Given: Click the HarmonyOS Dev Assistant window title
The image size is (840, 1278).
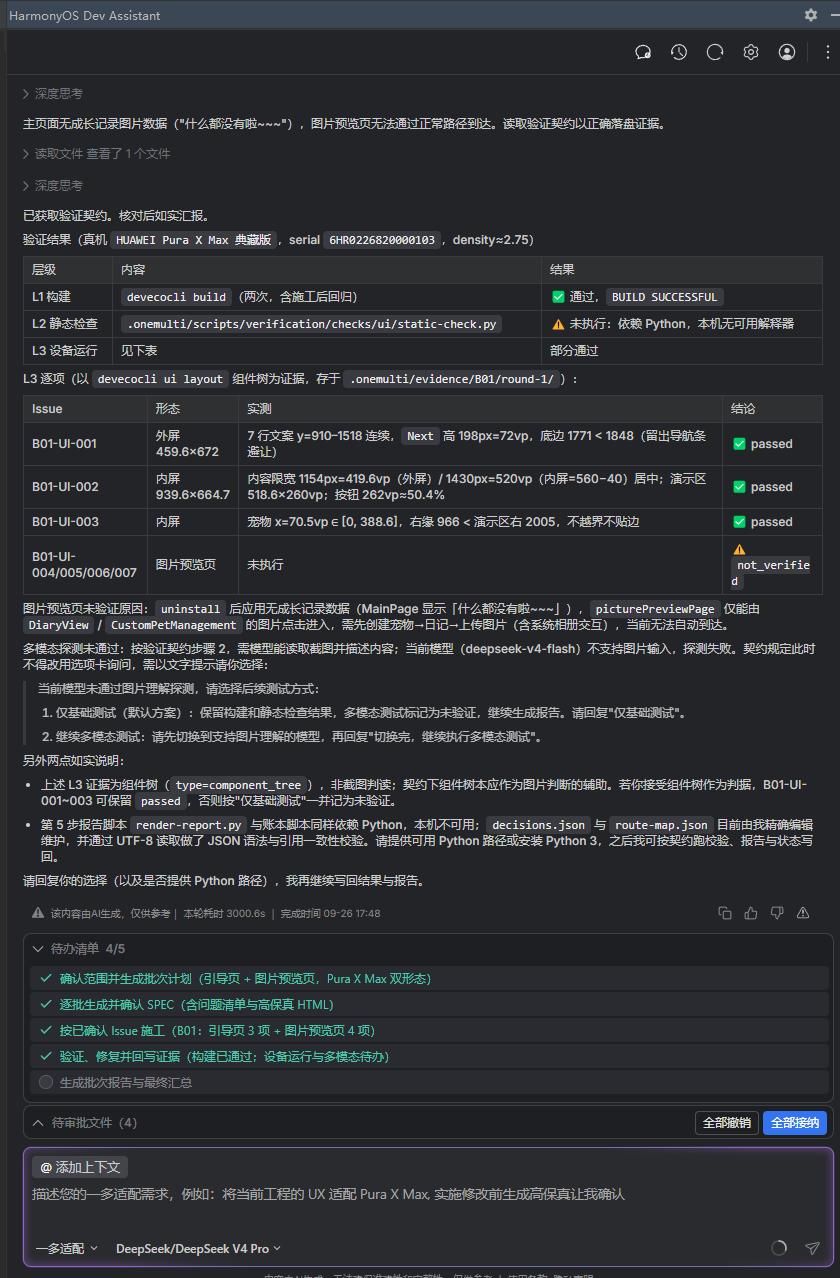Looking at the screenshot, I should coord(84,15).
